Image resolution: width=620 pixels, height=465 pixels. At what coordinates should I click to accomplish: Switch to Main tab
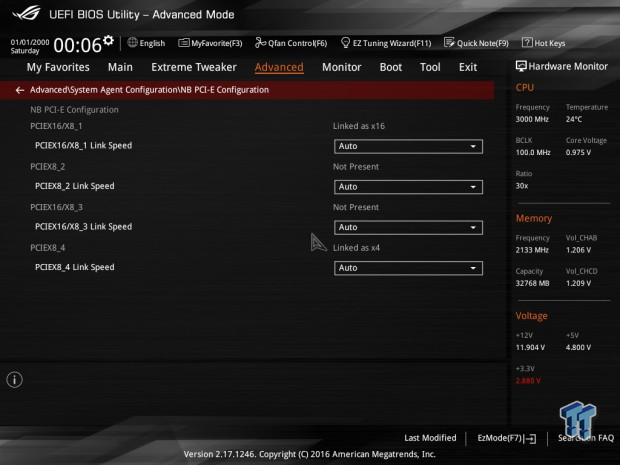120,67
